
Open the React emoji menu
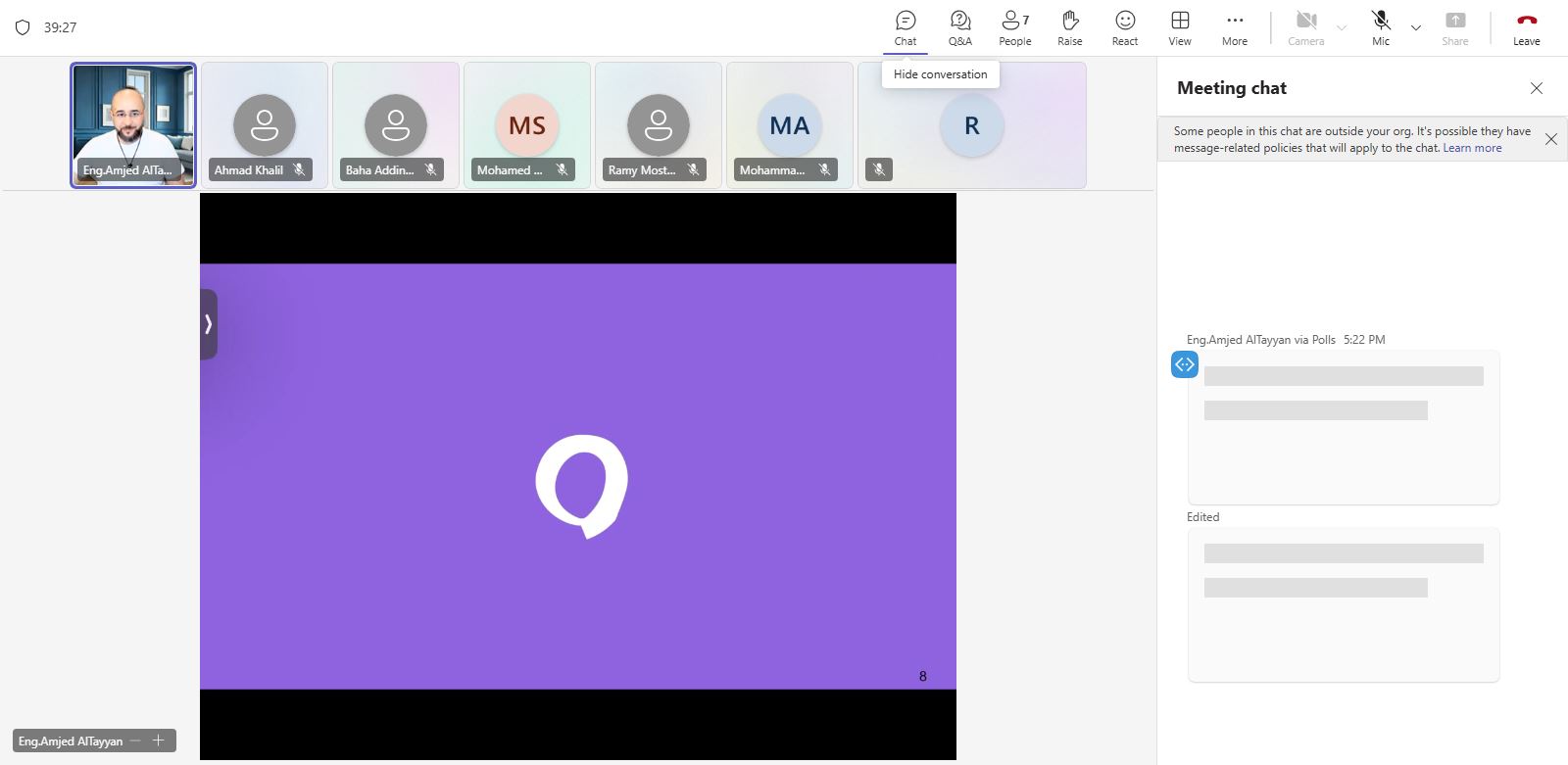click(1124, 27)
